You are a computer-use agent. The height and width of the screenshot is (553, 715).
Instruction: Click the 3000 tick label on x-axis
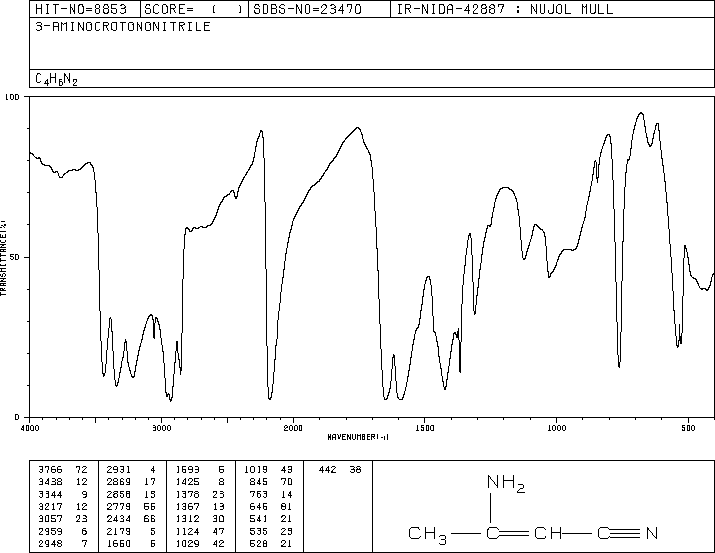tap(161, 428)
